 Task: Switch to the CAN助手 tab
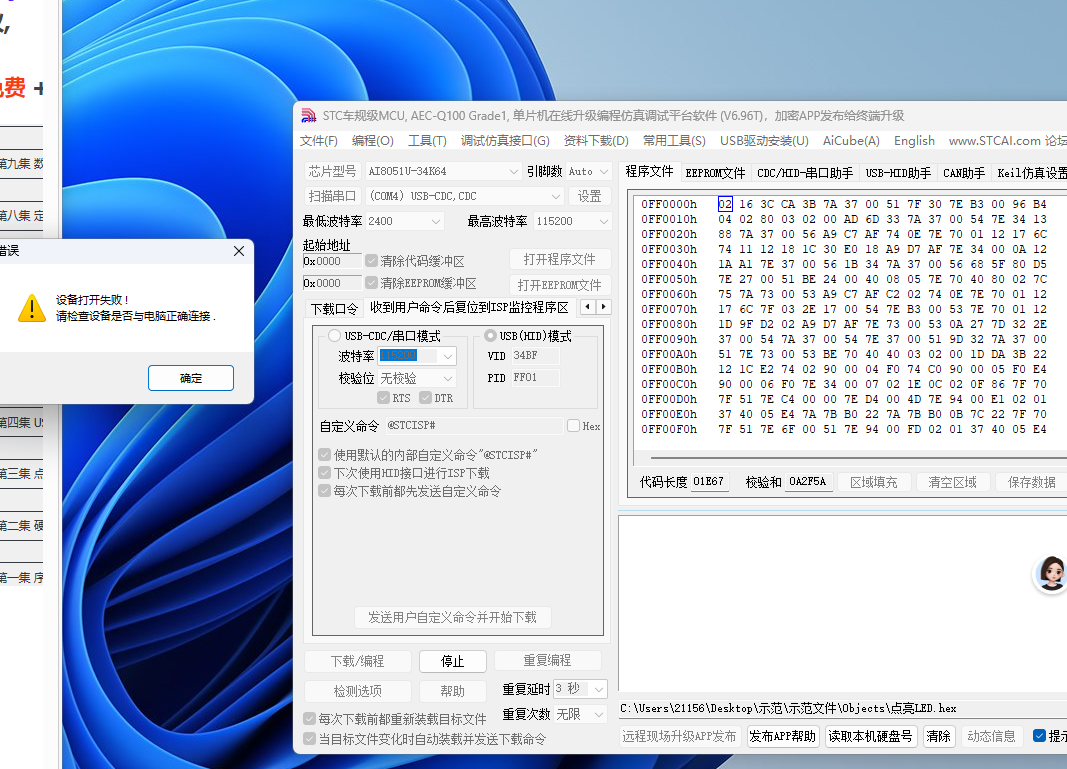click(963, 171)
